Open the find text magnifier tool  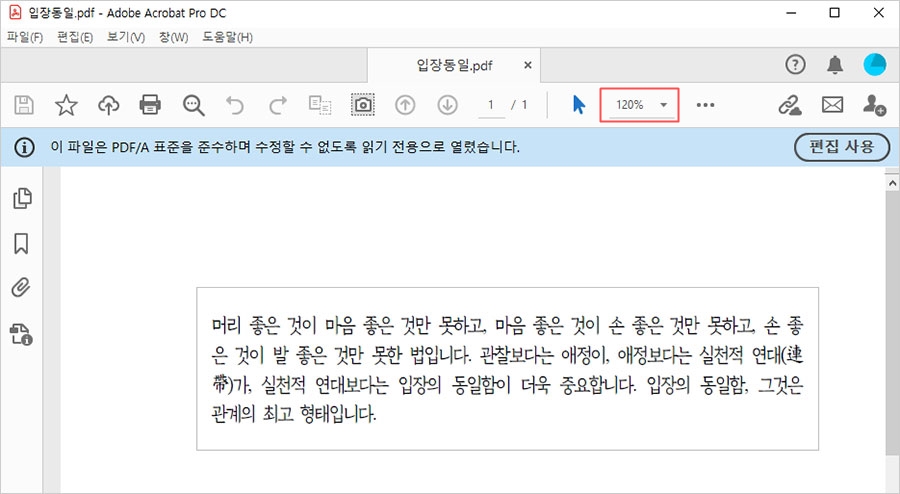point(193,106)
